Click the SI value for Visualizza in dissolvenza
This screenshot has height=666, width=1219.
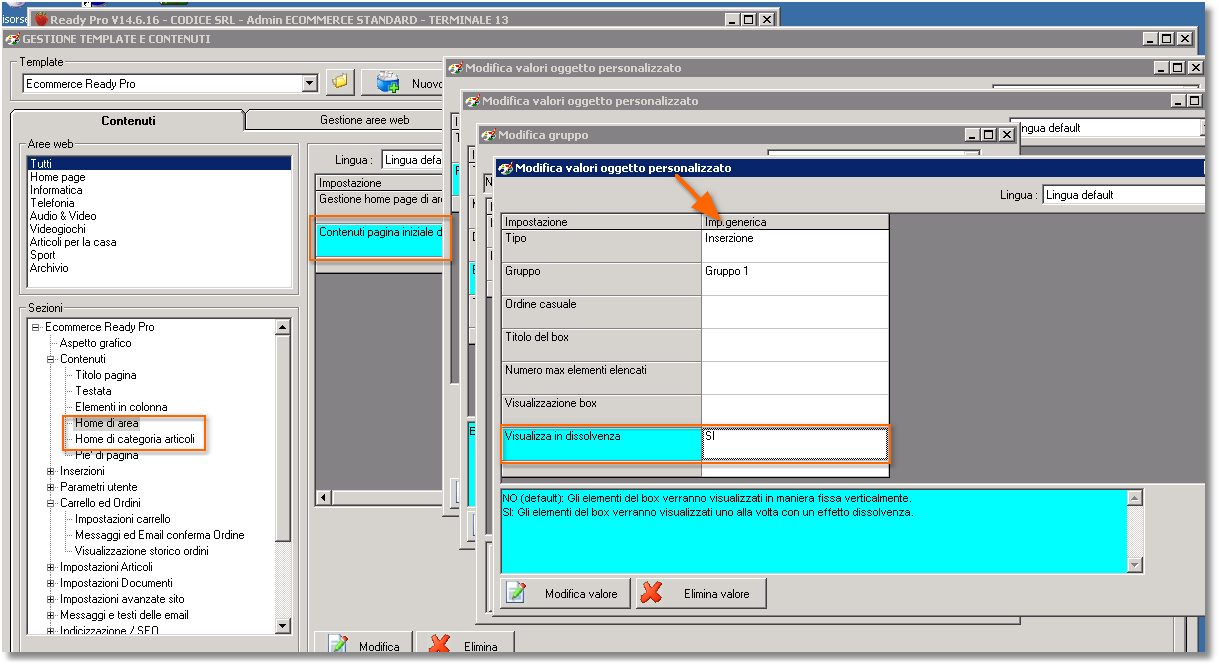(795, 444)
